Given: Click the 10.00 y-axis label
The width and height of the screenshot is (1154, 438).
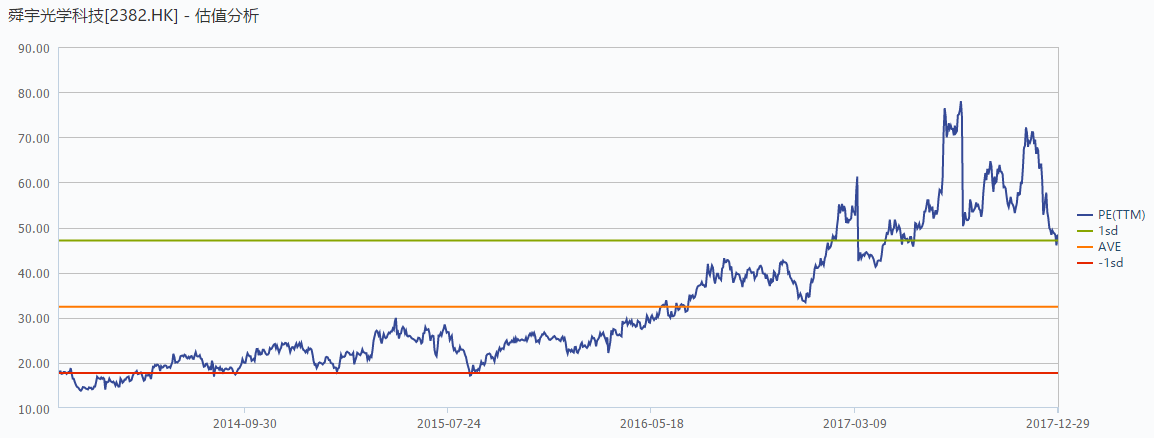Looking at the screenshot, I should click(x=33, y=408).
